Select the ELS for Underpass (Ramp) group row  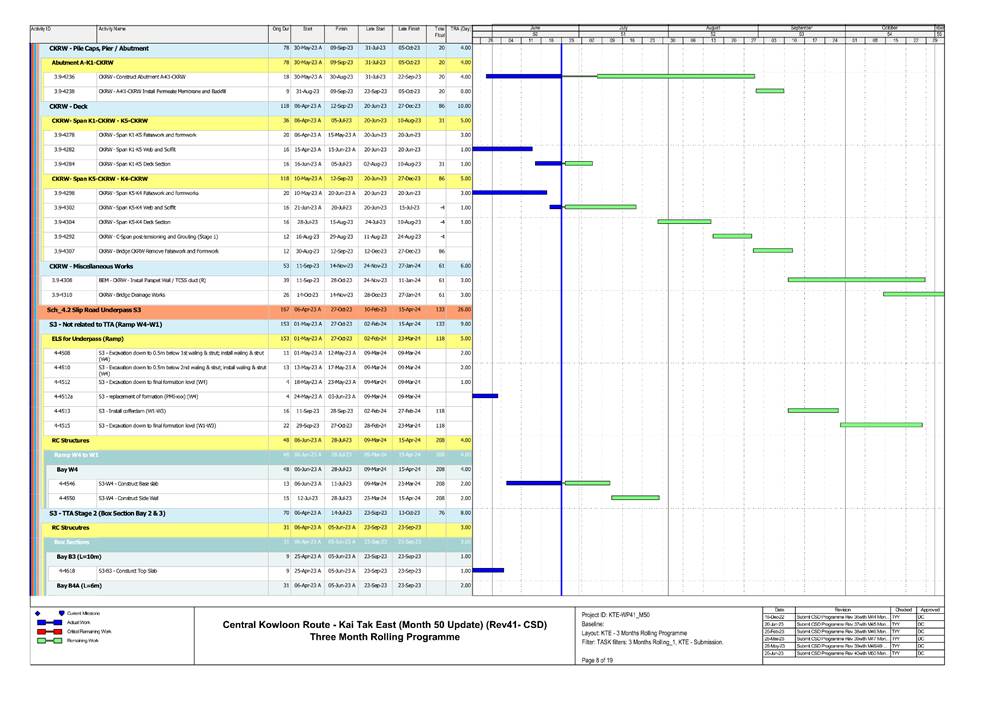[x=101, y=339]
